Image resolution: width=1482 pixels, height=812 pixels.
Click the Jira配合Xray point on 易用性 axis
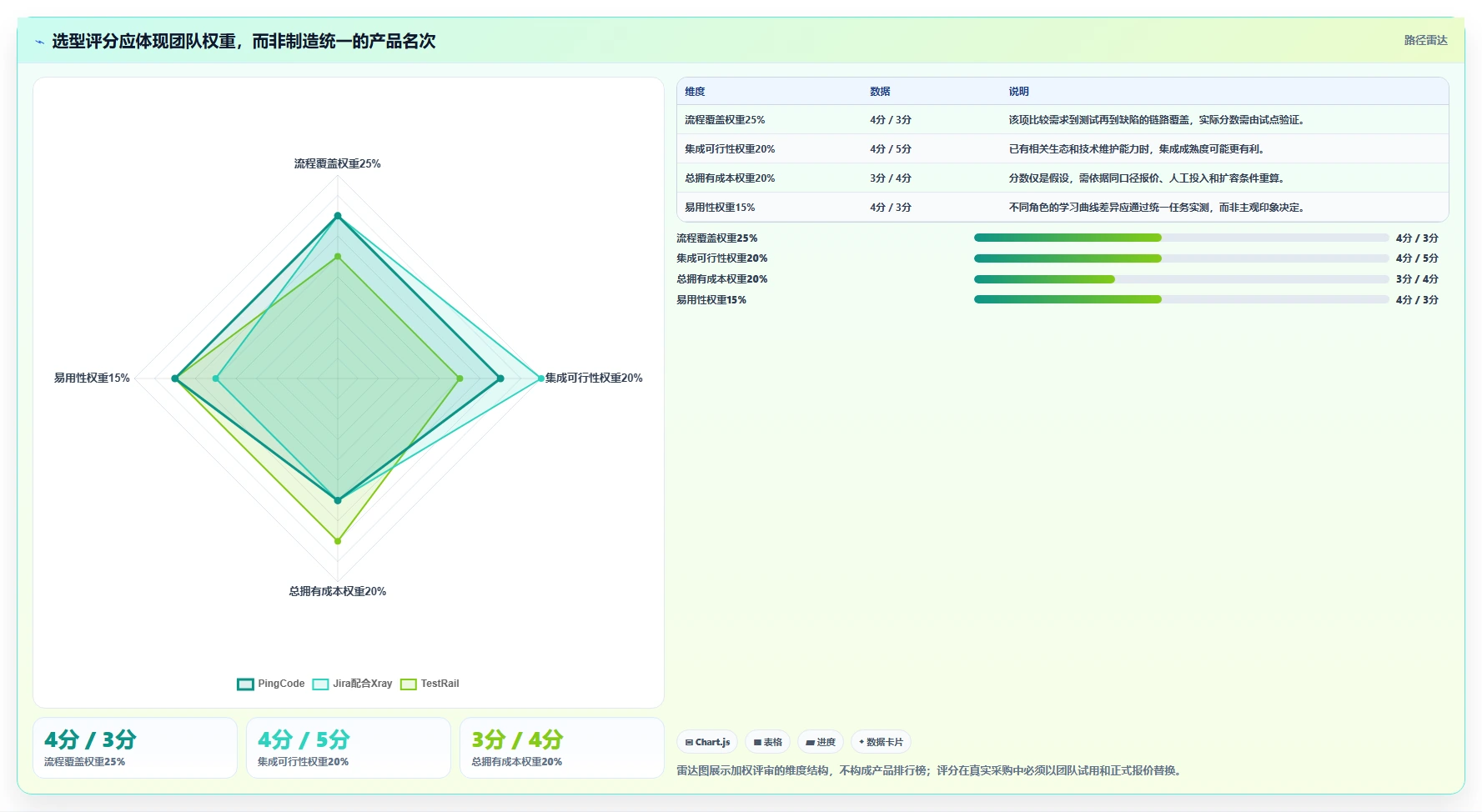coord(216,378)
